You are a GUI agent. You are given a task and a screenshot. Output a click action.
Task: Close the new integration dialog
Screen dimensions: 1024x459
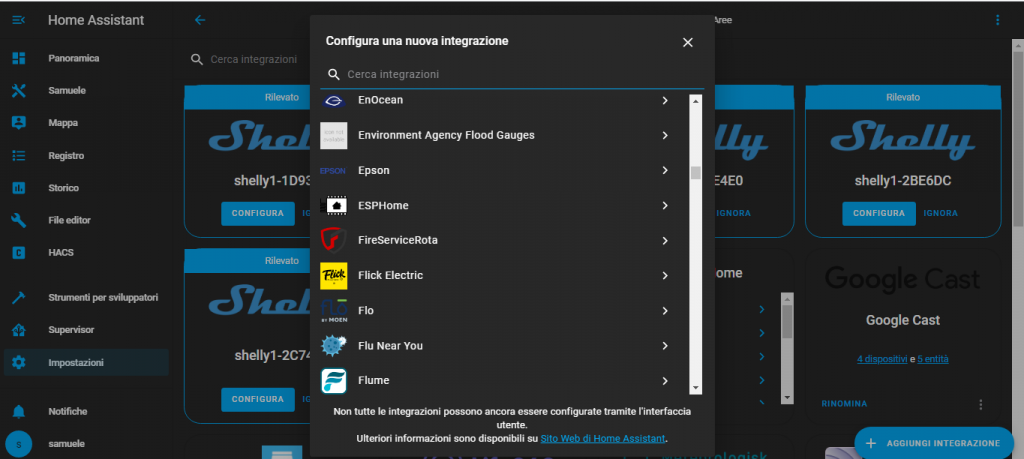pyautogui.click(x=687, y=42)
